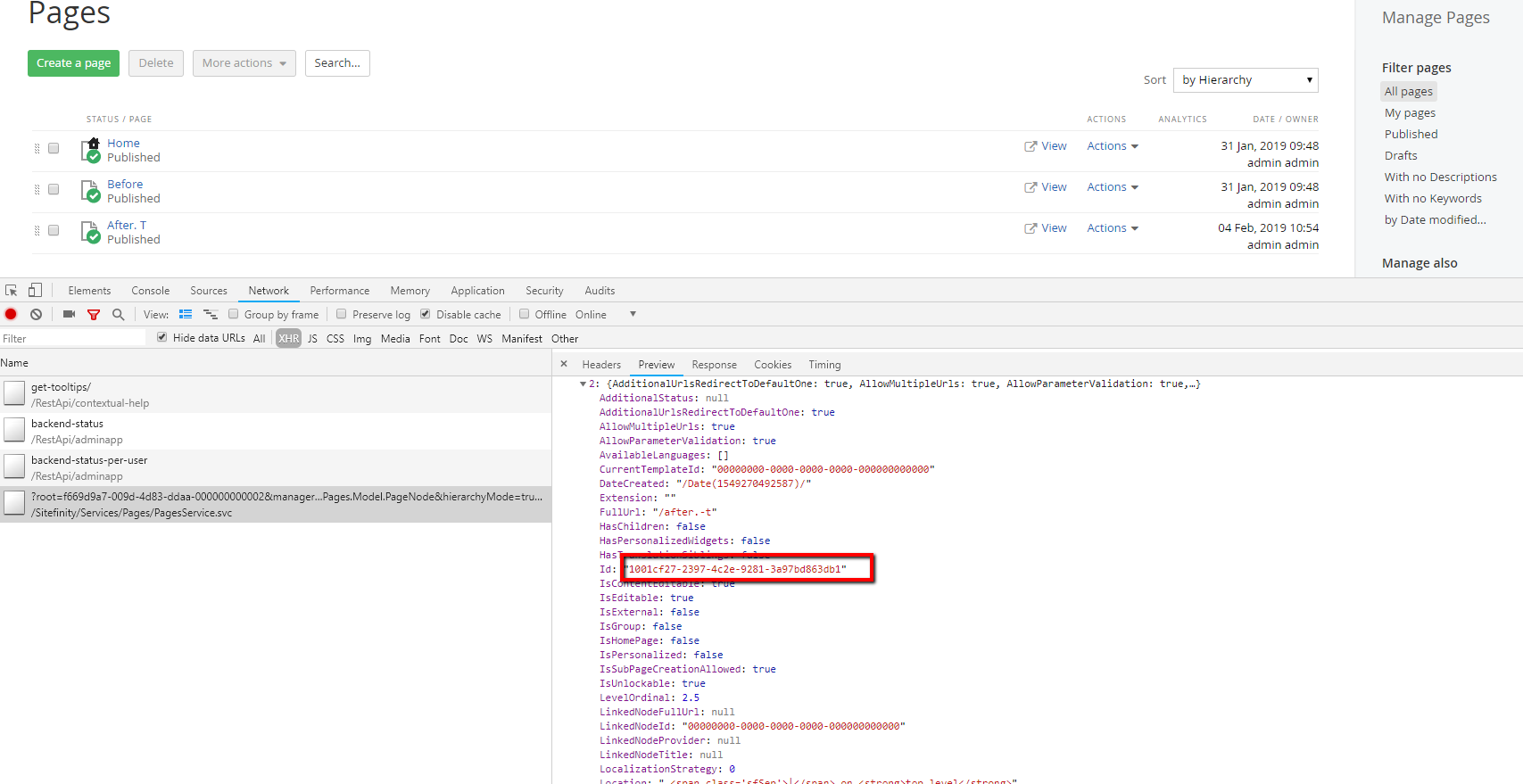1523x784 pixels.
Task: Open the Timing tab of request
Action: [x=824, y=365]
